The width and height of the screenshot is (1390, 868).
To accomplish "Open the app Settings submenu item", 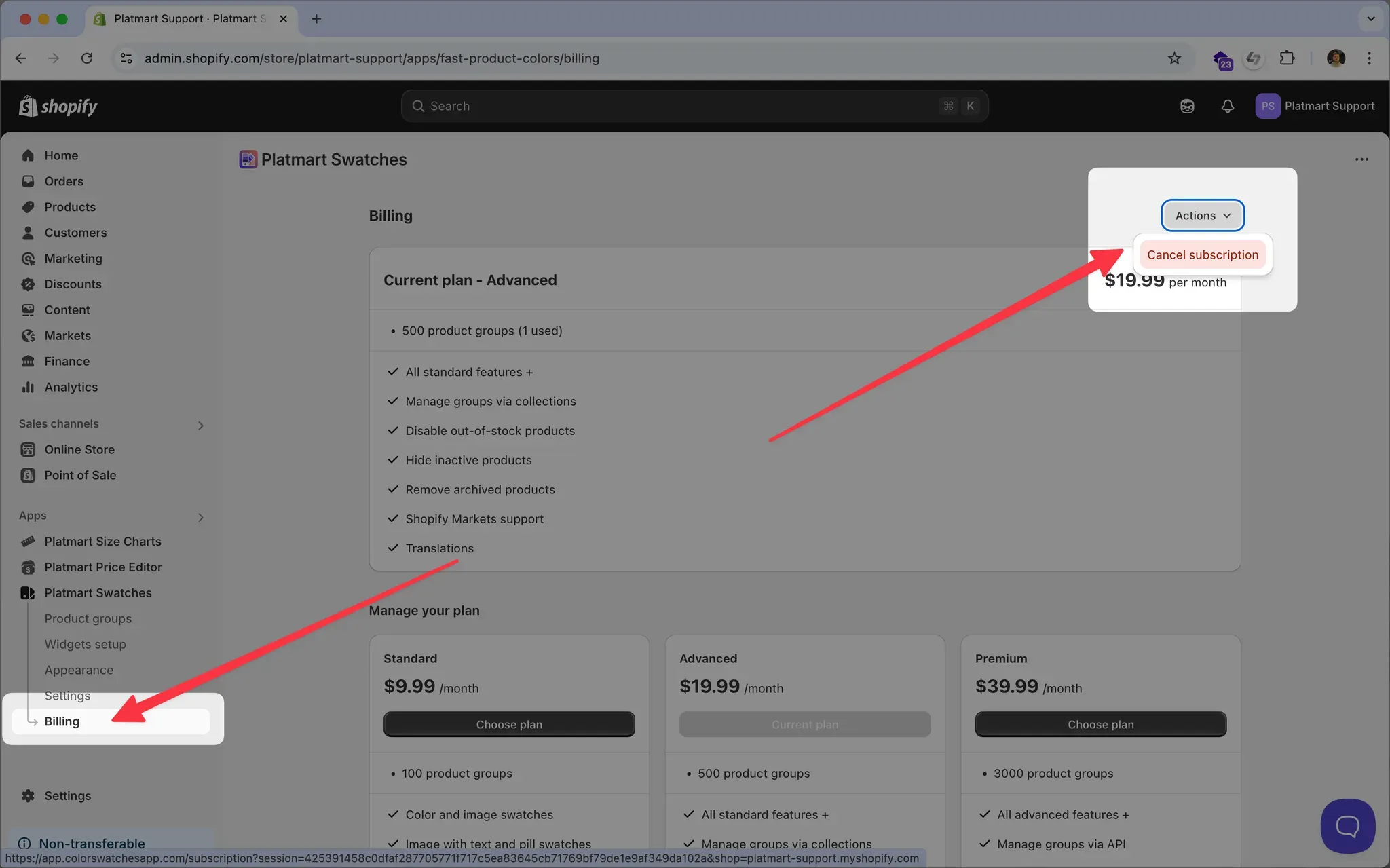I will (67, 696).
